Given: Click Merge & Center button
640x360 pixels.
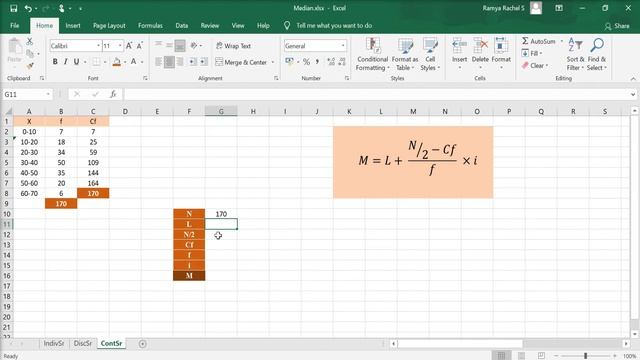Looking at the screenshot, I should click(x=241, y=62).
